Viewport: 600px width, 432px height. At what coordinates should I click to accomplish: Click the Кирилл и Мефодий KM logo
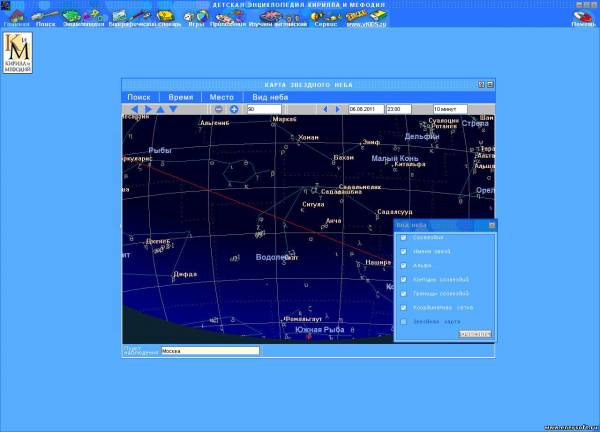pyautogui.click(x=18, y=53)
